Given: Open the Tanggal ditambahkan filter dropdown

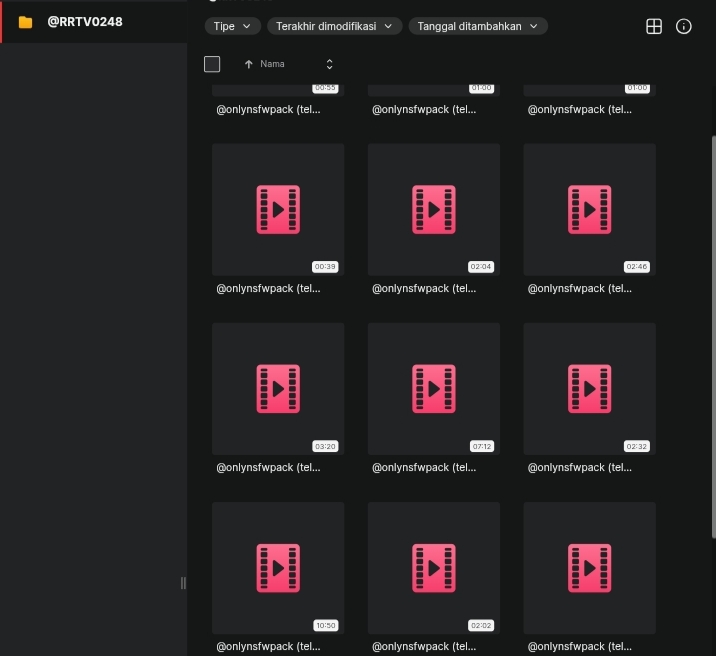Looking at the screenshot, I should tap(478, 26).
